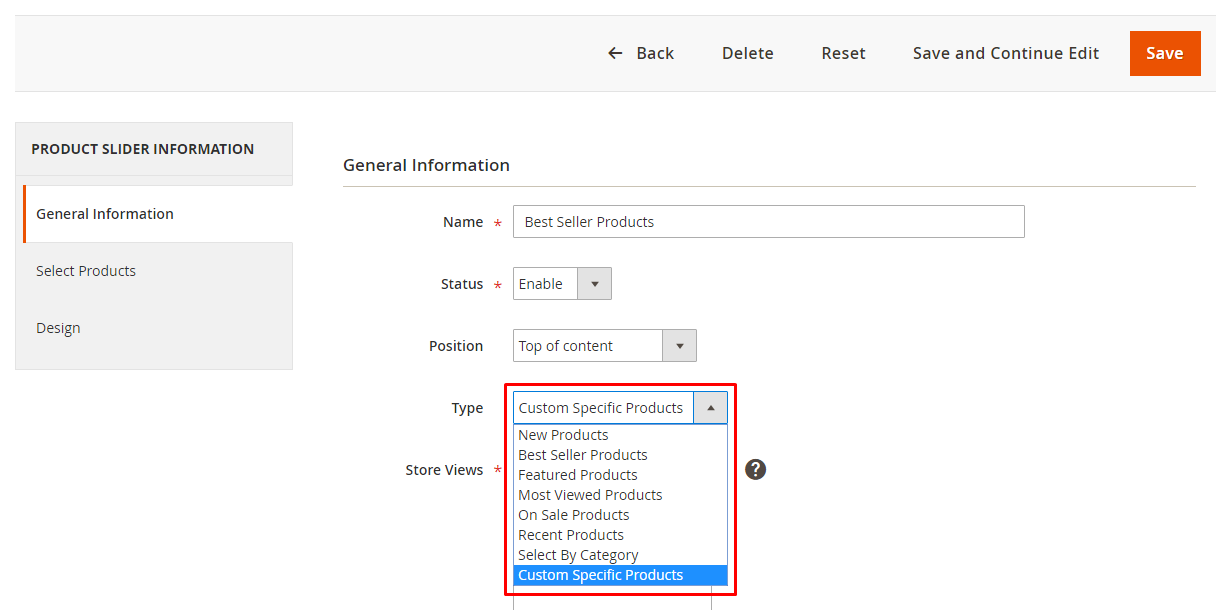Pick Select By Category option
Image resolution: width=1230 pixels, height=610 pixels.
click(578, 555)
